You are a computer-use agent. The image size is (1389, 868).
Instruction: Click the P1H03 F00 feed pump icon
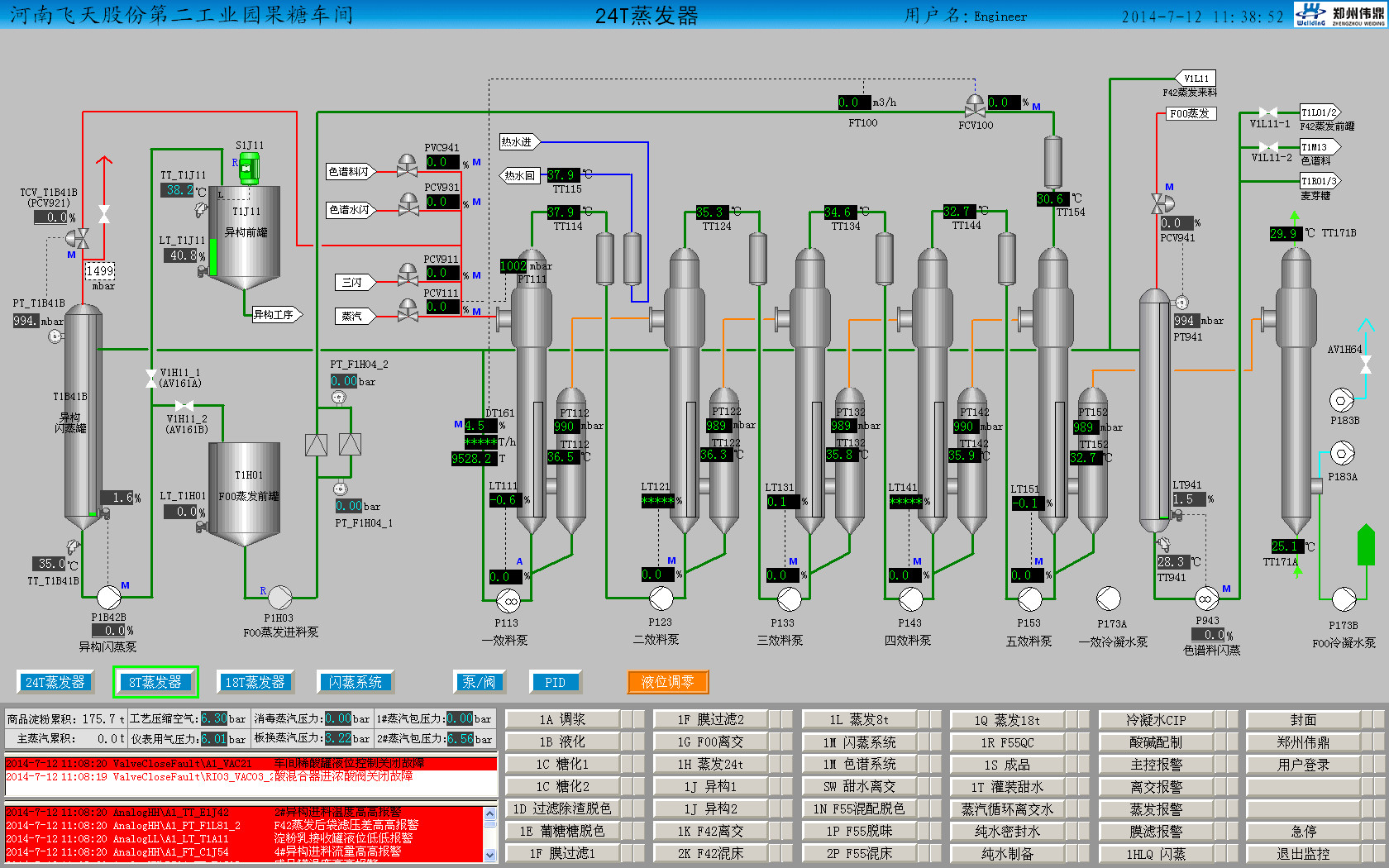[x=280, y=597]
